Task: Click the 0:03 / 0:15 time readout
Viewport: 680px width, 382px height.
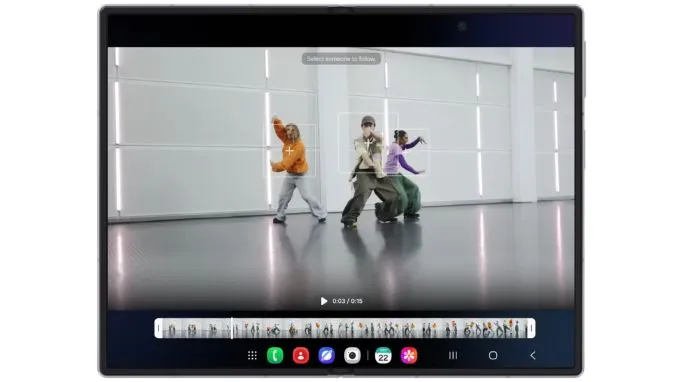Action: 347,301
